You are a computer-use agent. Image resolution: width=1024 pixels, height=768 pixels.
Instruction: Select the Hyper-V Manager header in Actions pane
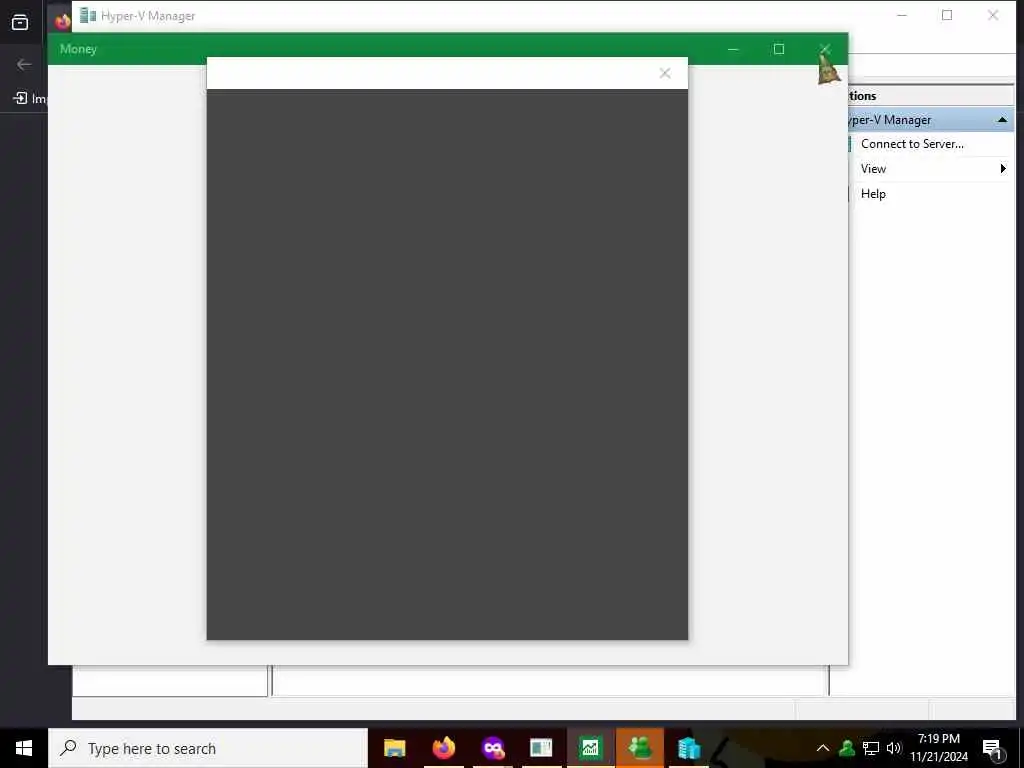(930, 120)
